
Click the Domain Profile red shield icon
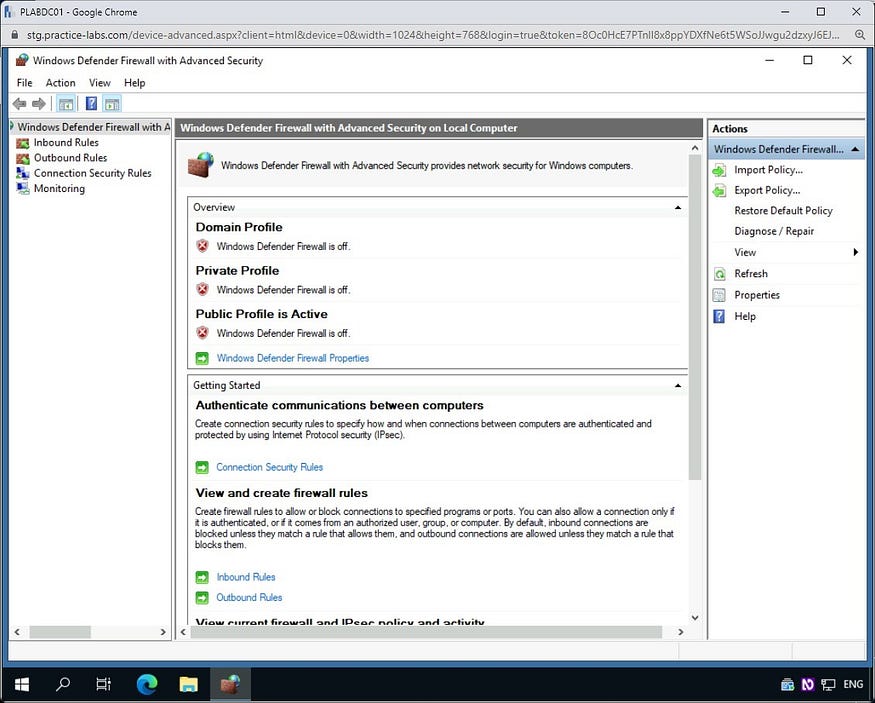click(x=203, y=246)
